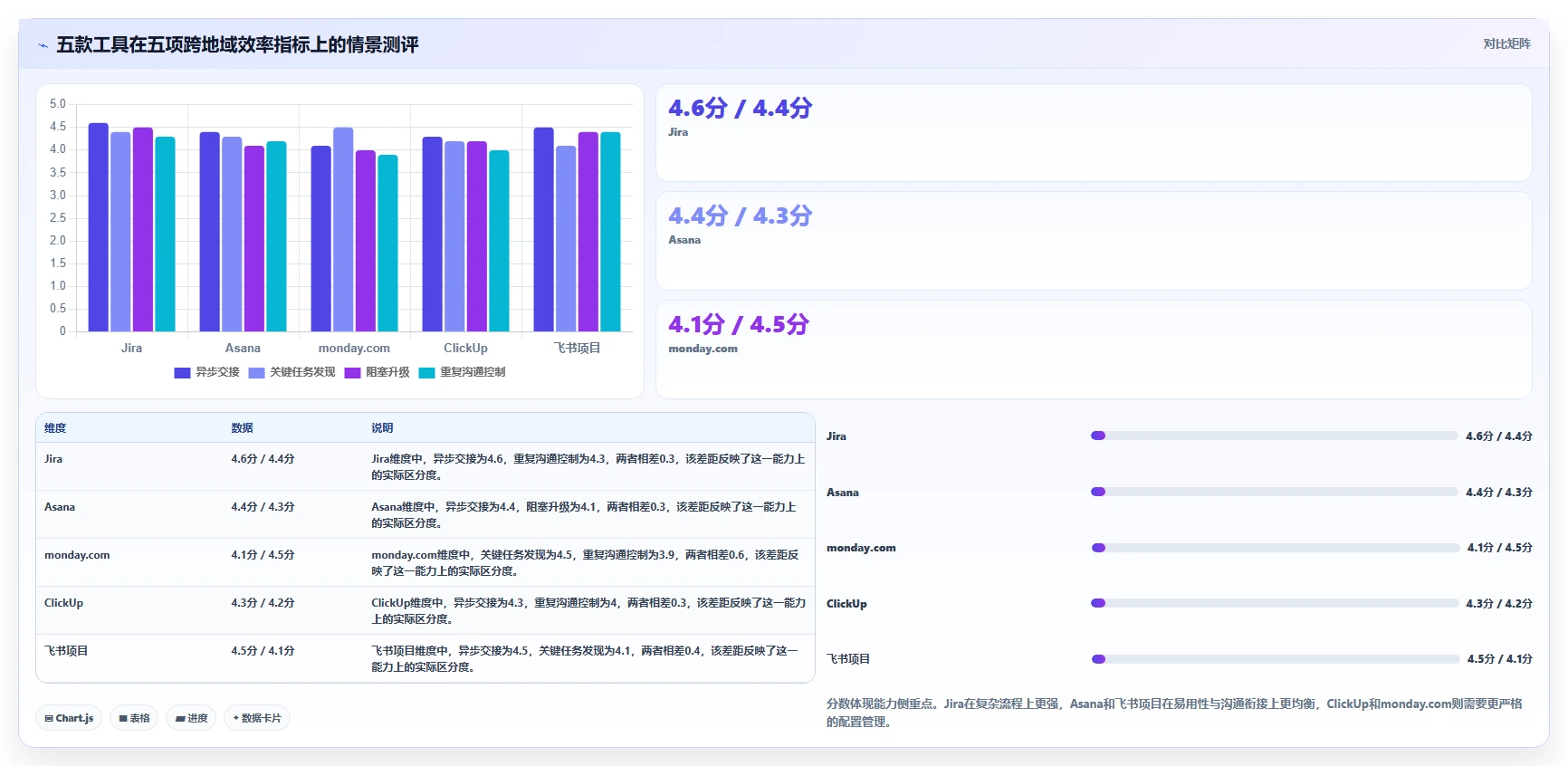The width and height of the screenshot is (1568, 766).
Task: Toggle the 重复沟通控制 legend entry
Action: point(462,372)
